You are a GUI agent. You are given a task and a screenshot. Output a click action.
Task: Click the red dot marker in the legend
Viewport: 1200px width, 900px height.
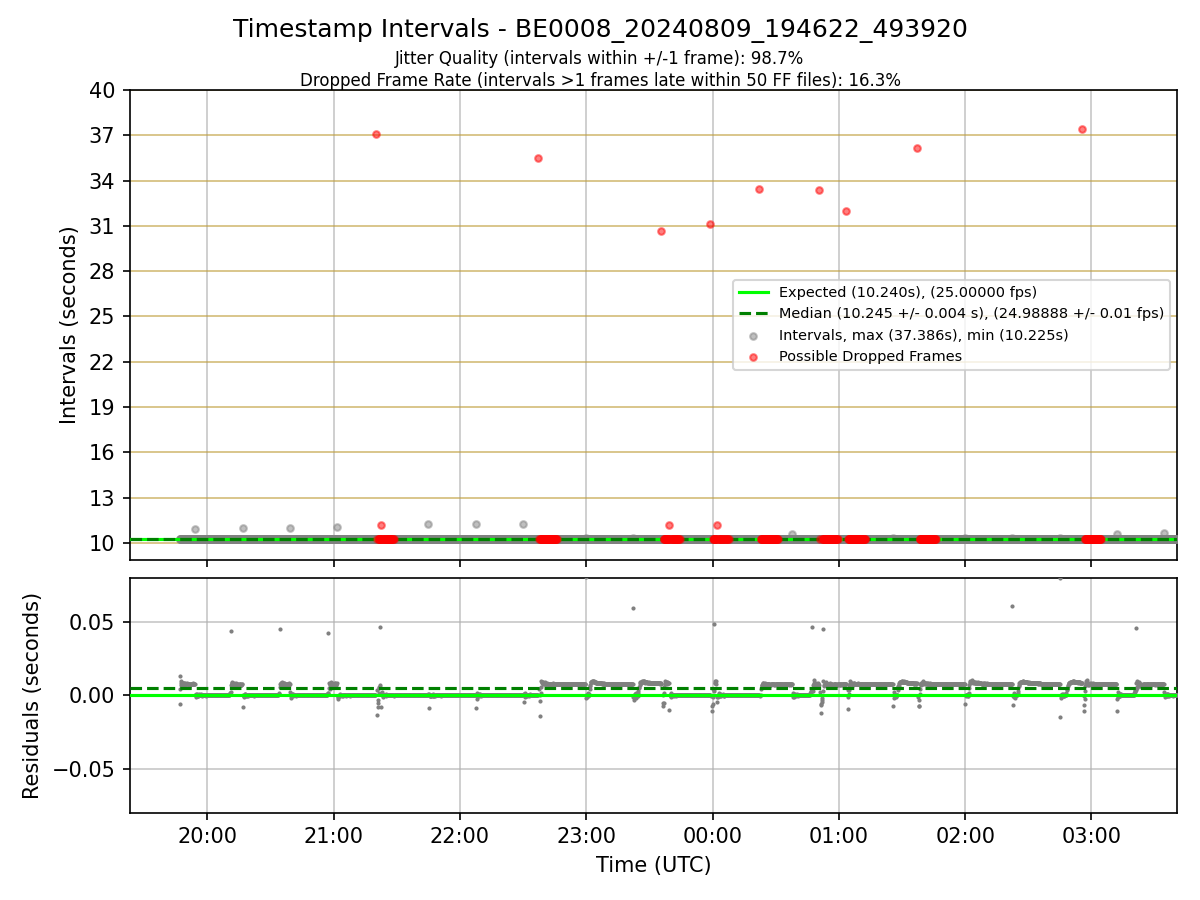click(x=754, y=356)
